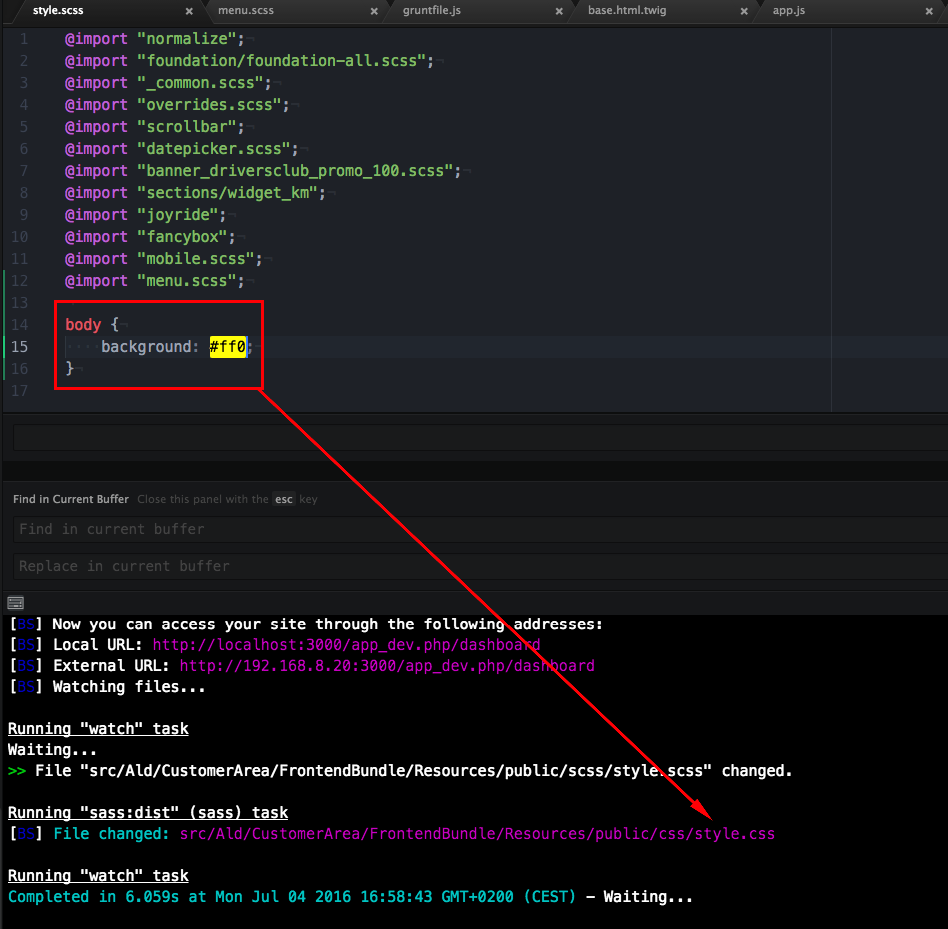This screenshot has height=929, width=948.
Task: Click the last Running "watch" task heading
Action: [98, 876]
